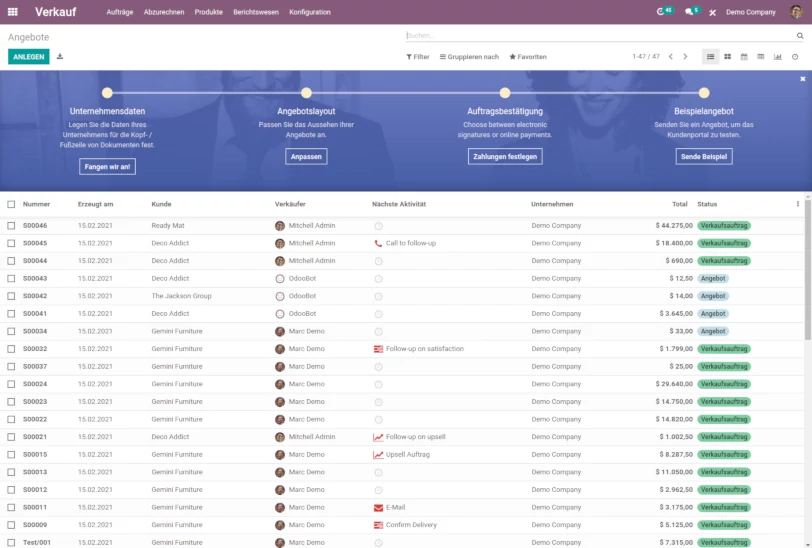Click the vertical scrollbar of the list

pyautogui.click(x=808, y=269)
